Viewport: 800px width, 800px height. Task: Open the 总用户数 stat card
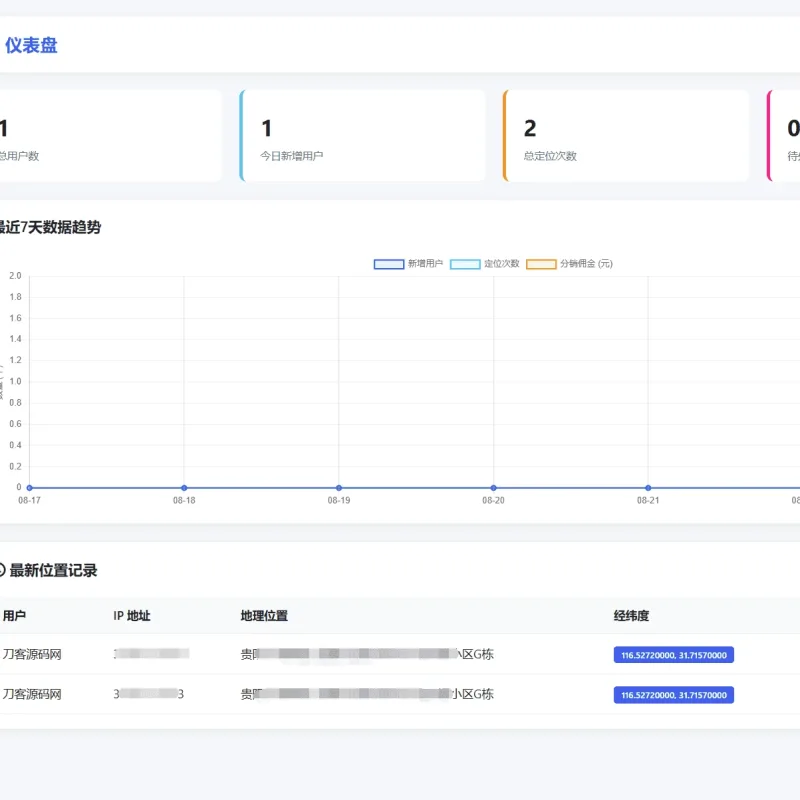pos(110,136)
